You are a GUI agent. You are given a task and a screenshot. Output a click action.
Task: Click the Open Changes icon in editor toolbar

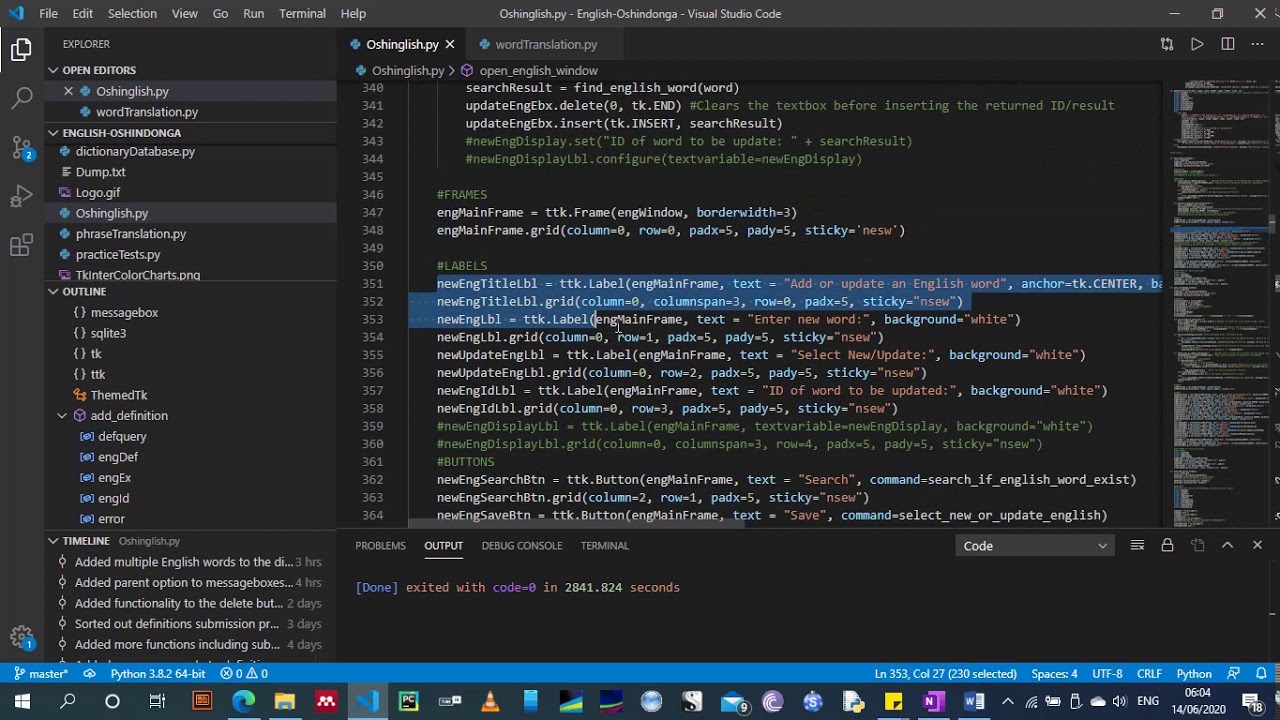(x=1167, y=44)
